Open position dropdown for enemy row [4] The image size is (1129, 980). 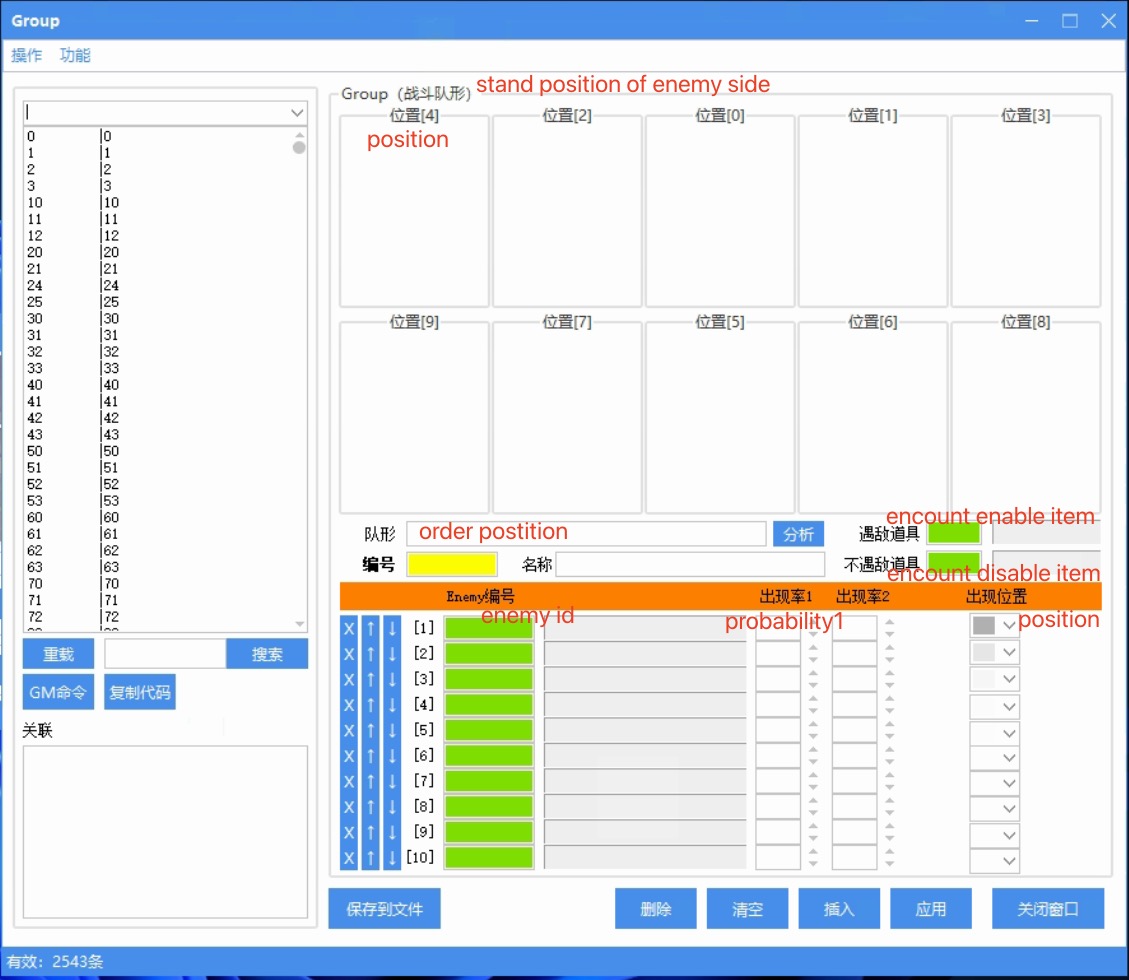(x=1009, y=706)
